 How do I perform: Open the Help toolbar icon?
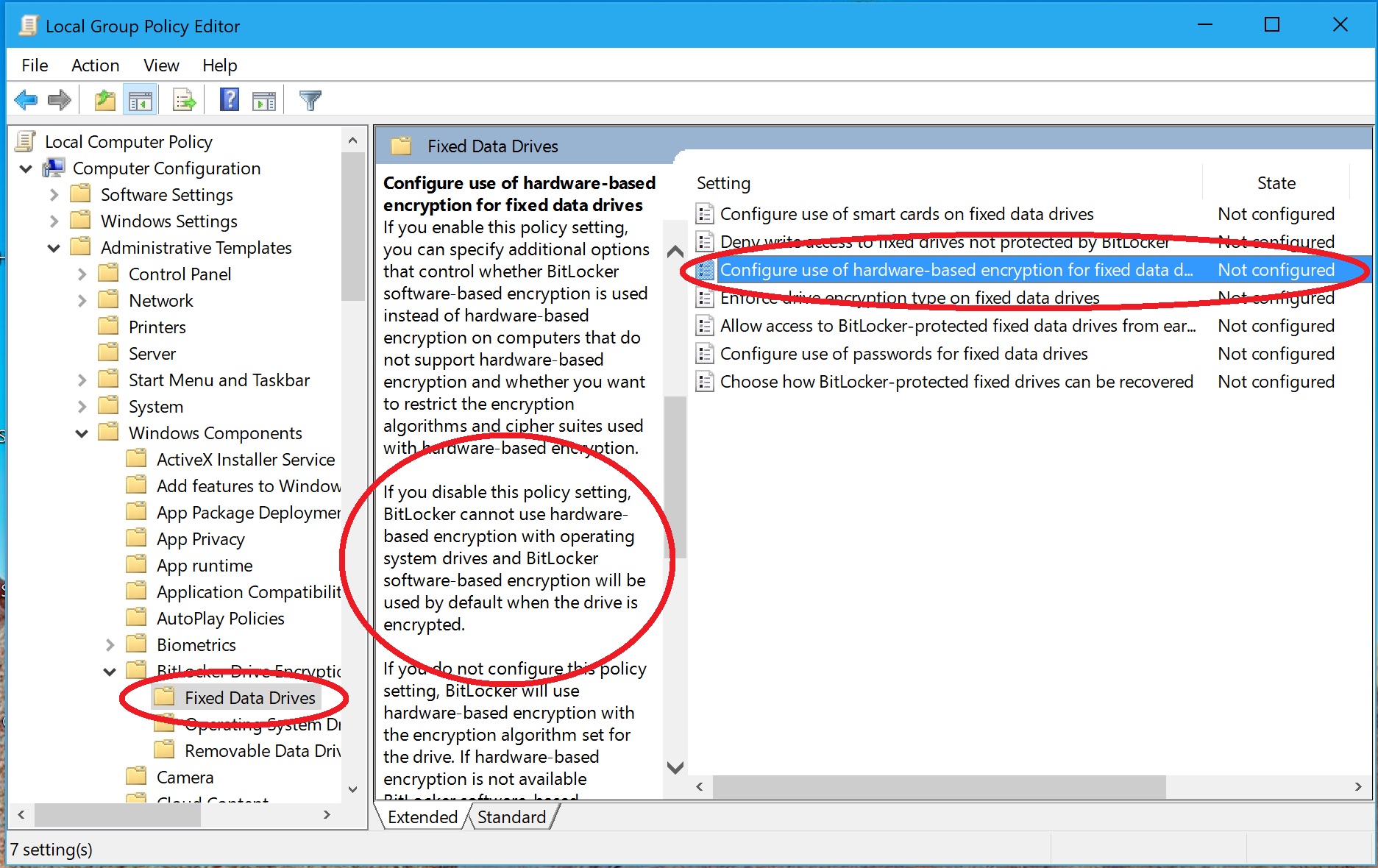(x=230, y=100)
